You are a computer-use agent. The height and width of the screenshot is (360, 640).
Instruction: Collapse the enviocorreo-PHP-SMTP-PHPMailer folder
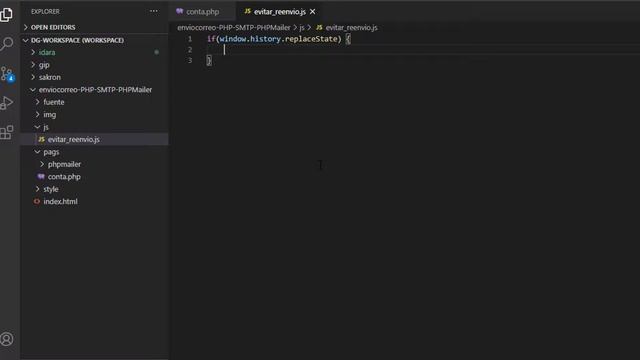point(94,89)
